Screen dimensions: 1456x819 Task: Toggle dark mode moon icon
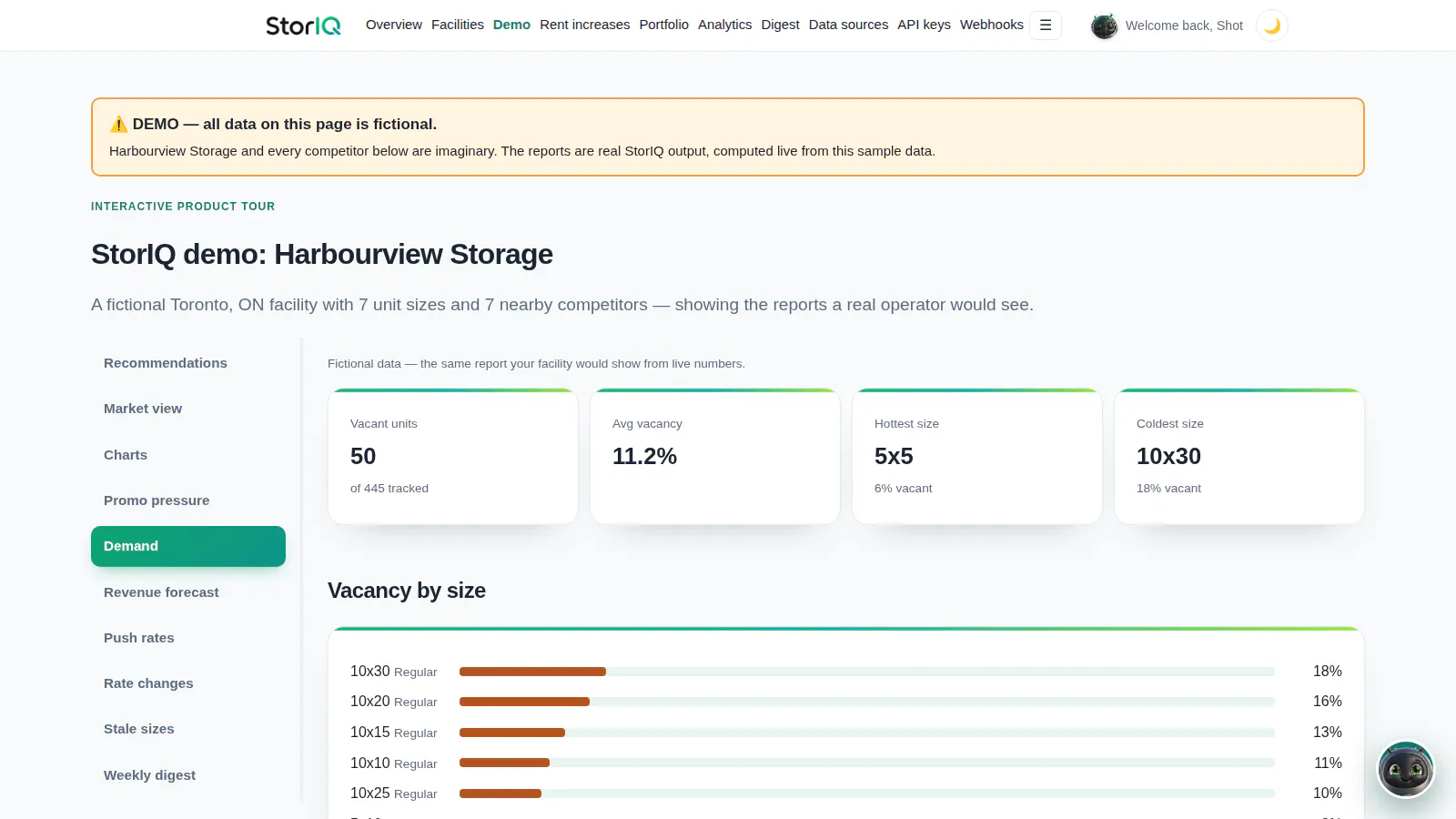click(1272, 25)
